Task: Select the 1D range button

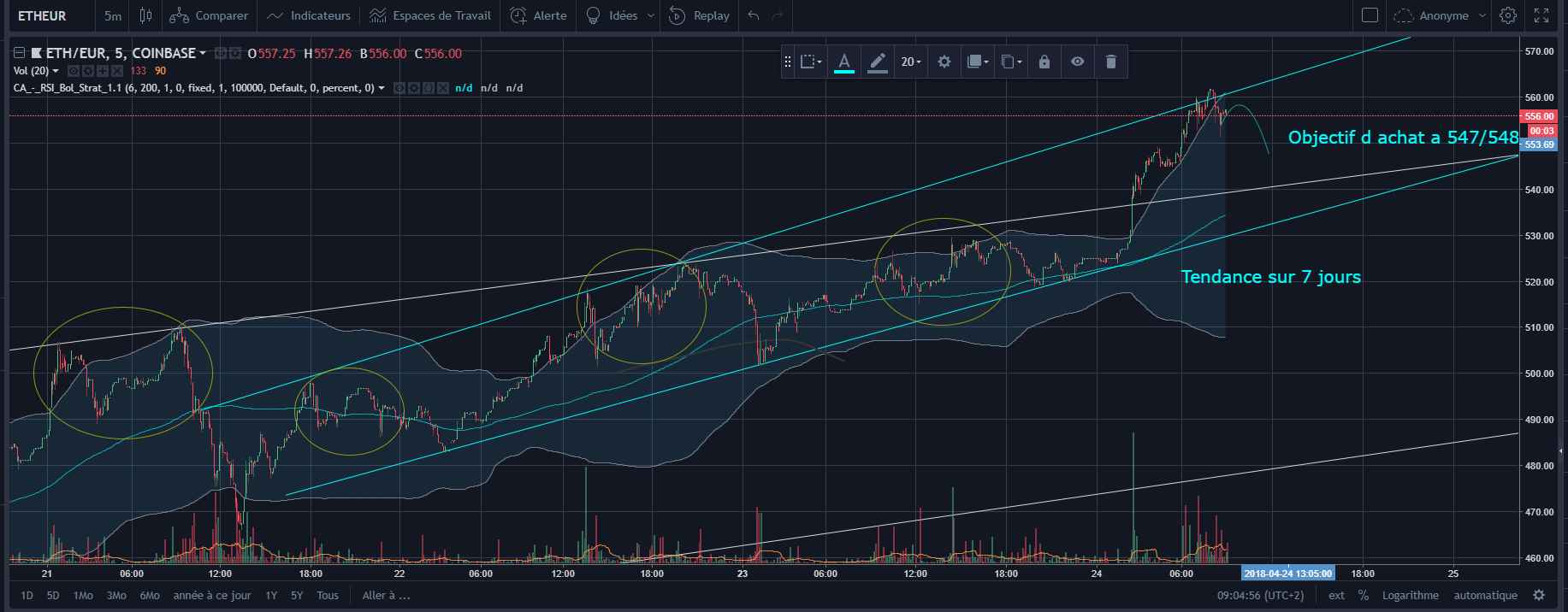Action: (x=27, y=595)
